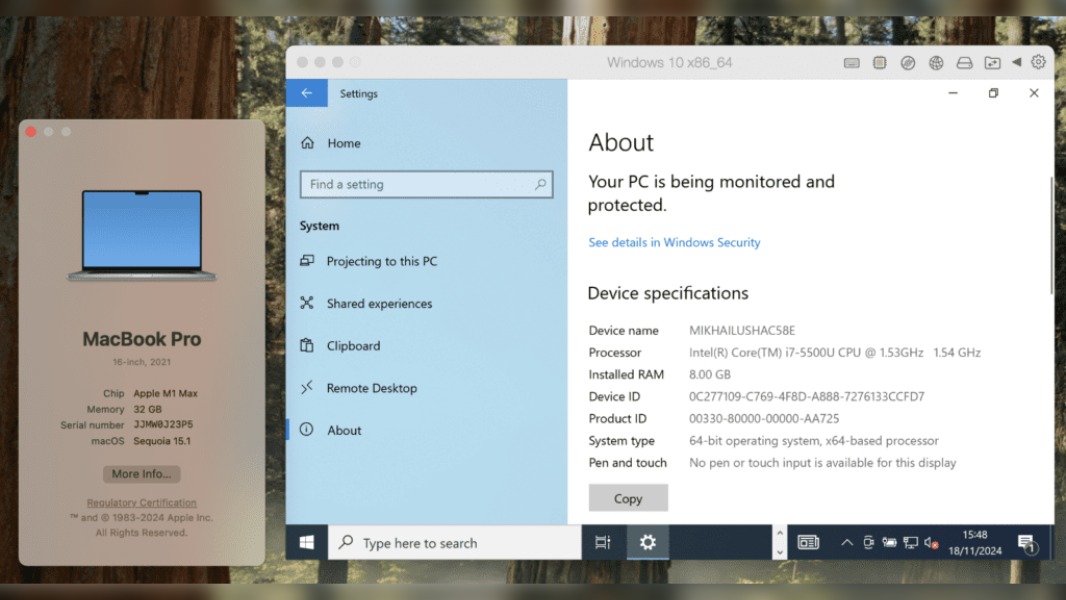This screenshot has width=1066, height=600.
Task: Click the disk drive icon in the VM toolbar
Action: point(964,62)
